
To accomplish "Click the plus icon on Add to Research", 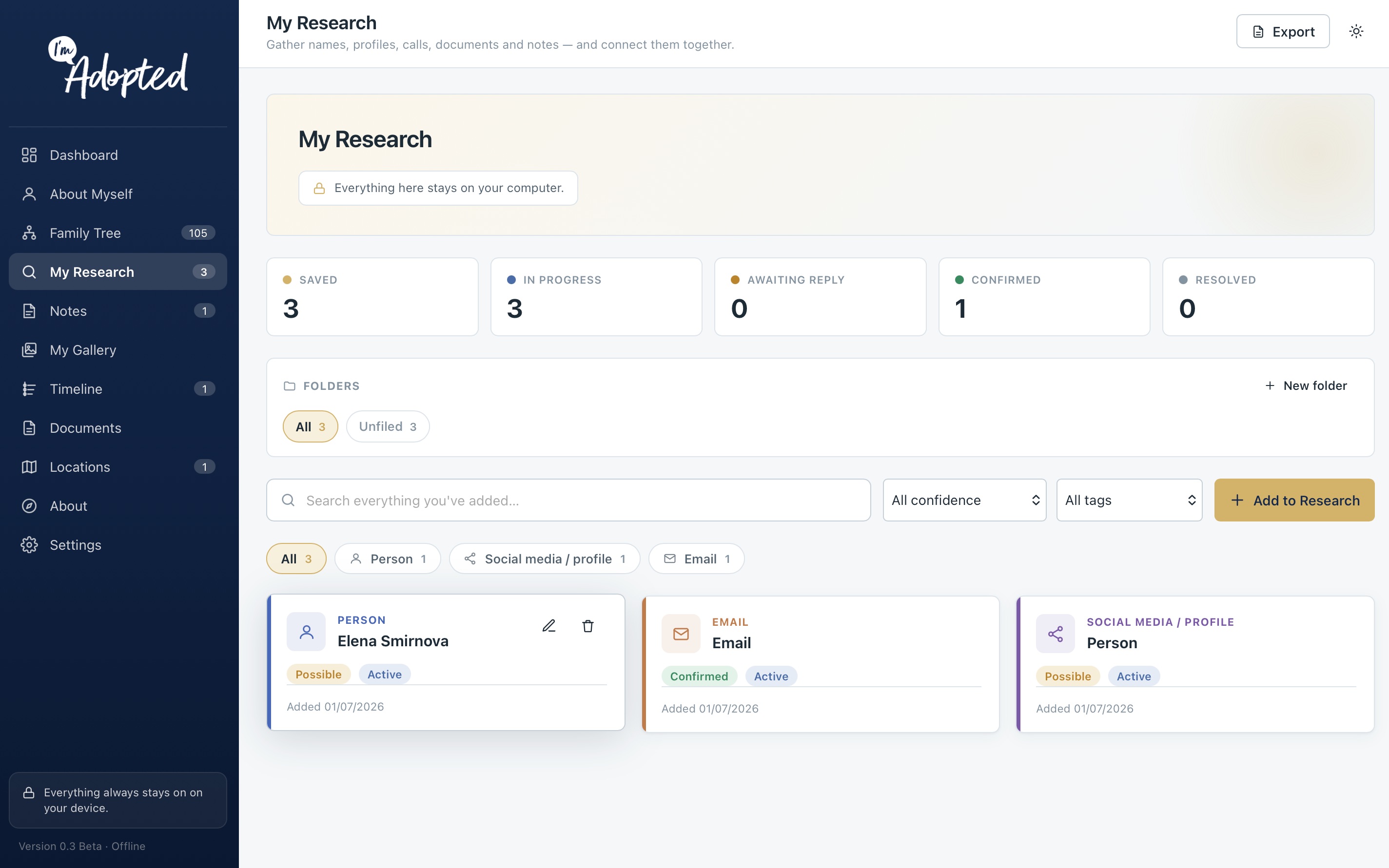I will 1237,501.
